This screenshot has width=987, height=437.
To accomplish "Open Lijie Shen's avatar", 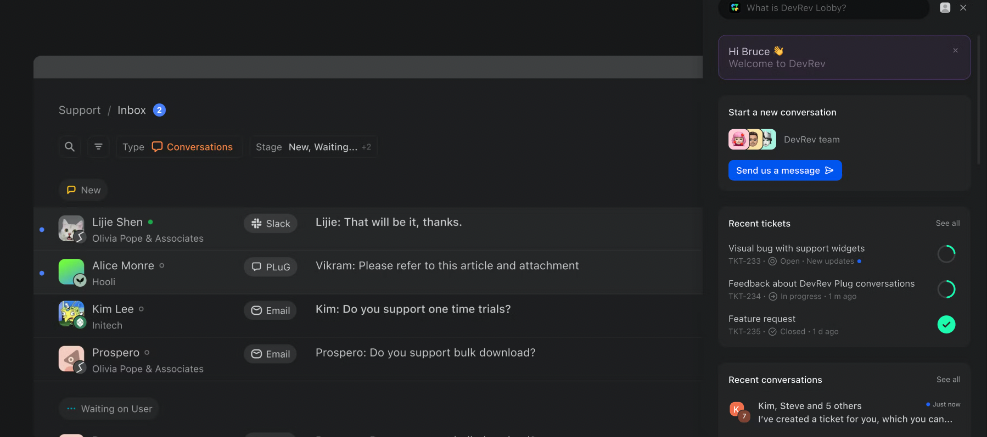I will [x=71, y=229].
